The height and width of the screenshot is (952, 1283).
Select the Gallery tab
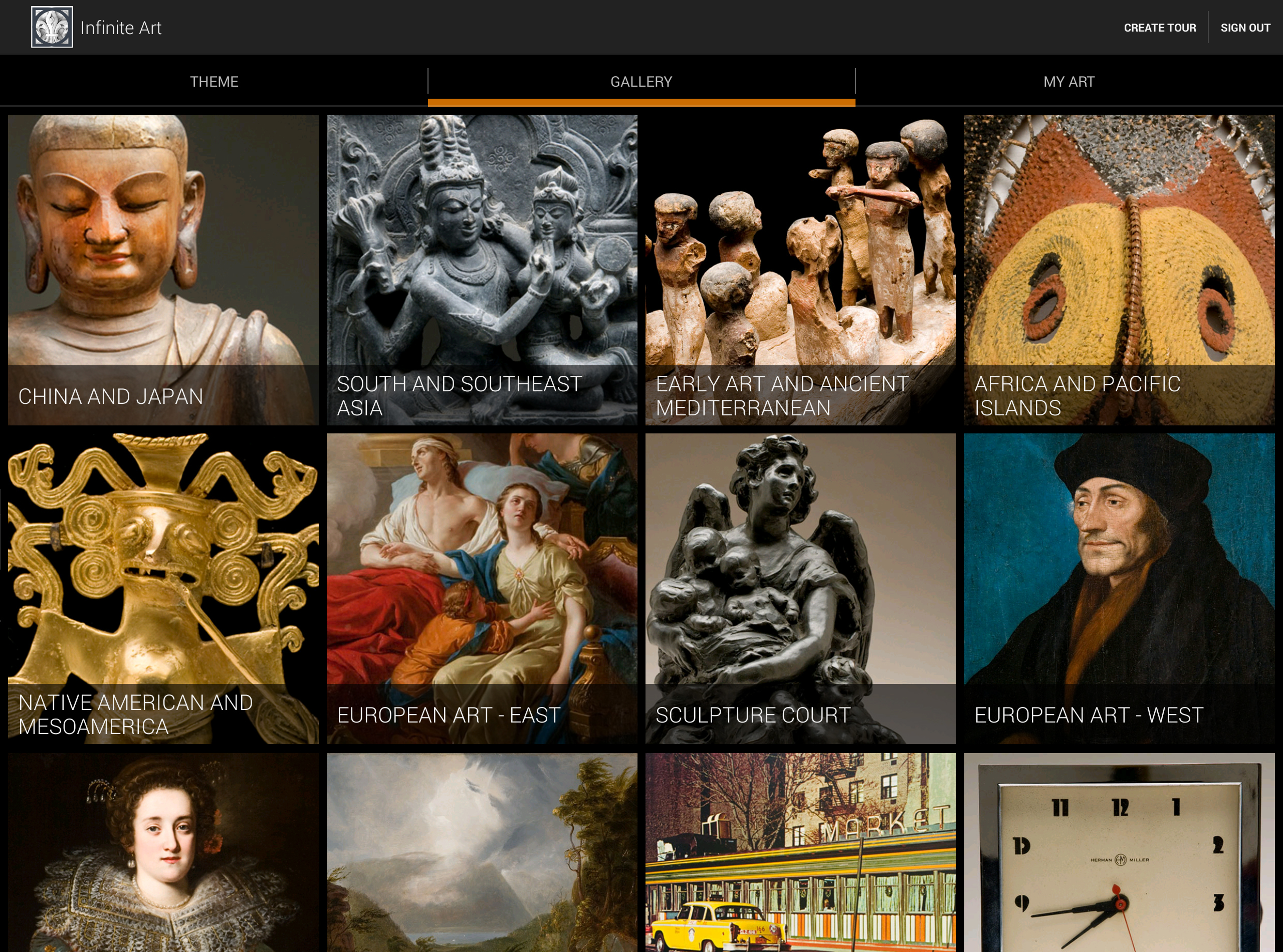click(641, 82)
